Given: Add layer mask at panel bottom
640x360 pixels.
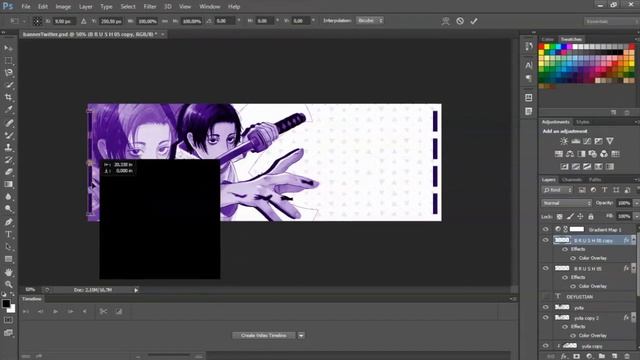Looking at the screenshot, I should point(576,356).
